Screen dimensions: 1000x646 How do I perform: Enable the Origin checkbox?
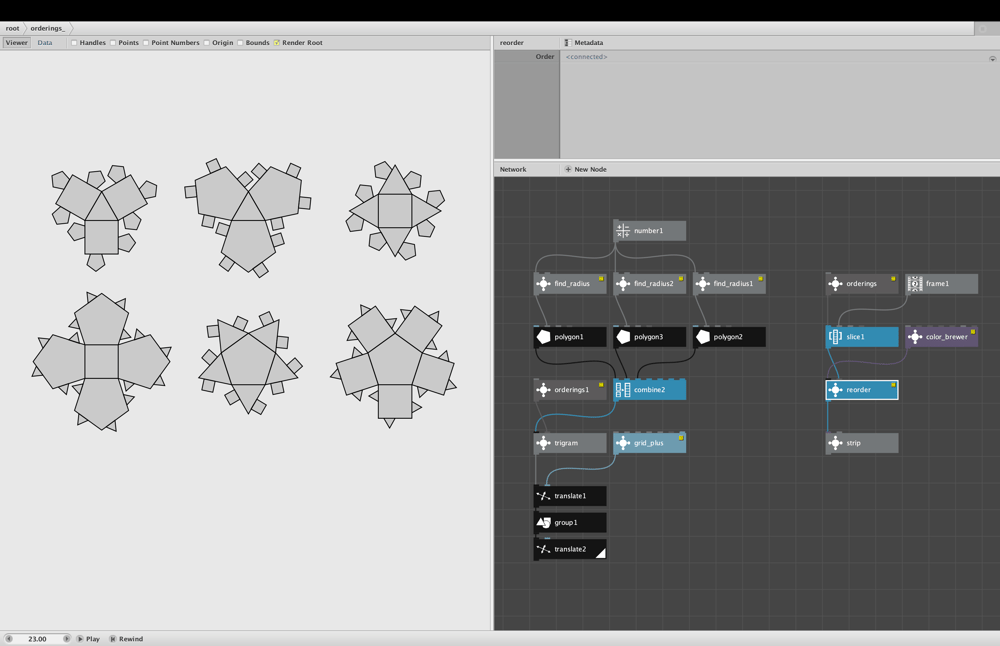(x=207, y=43)
